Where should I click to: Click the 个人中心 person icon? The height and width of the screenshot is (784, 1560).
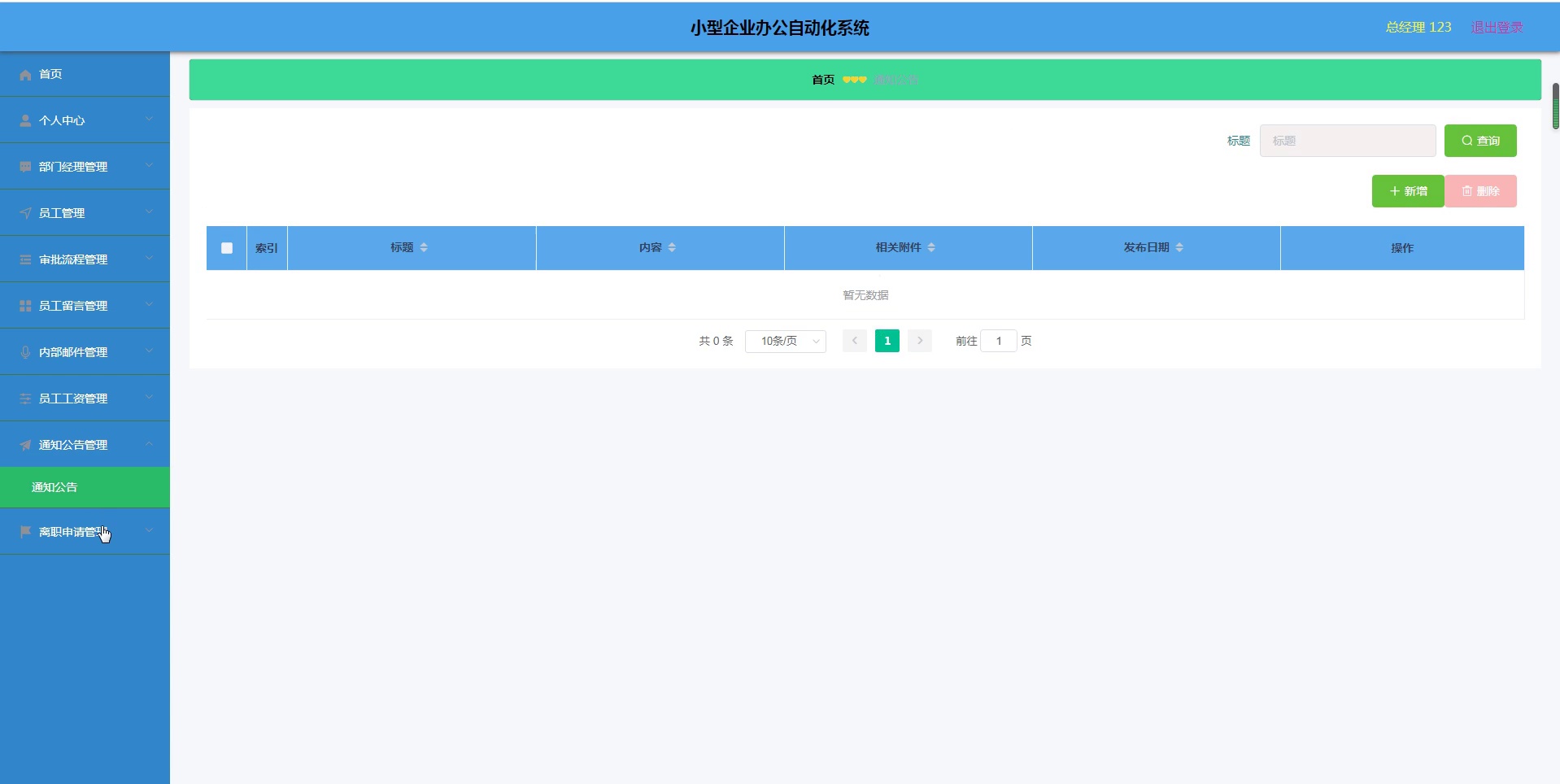point(25,120)
